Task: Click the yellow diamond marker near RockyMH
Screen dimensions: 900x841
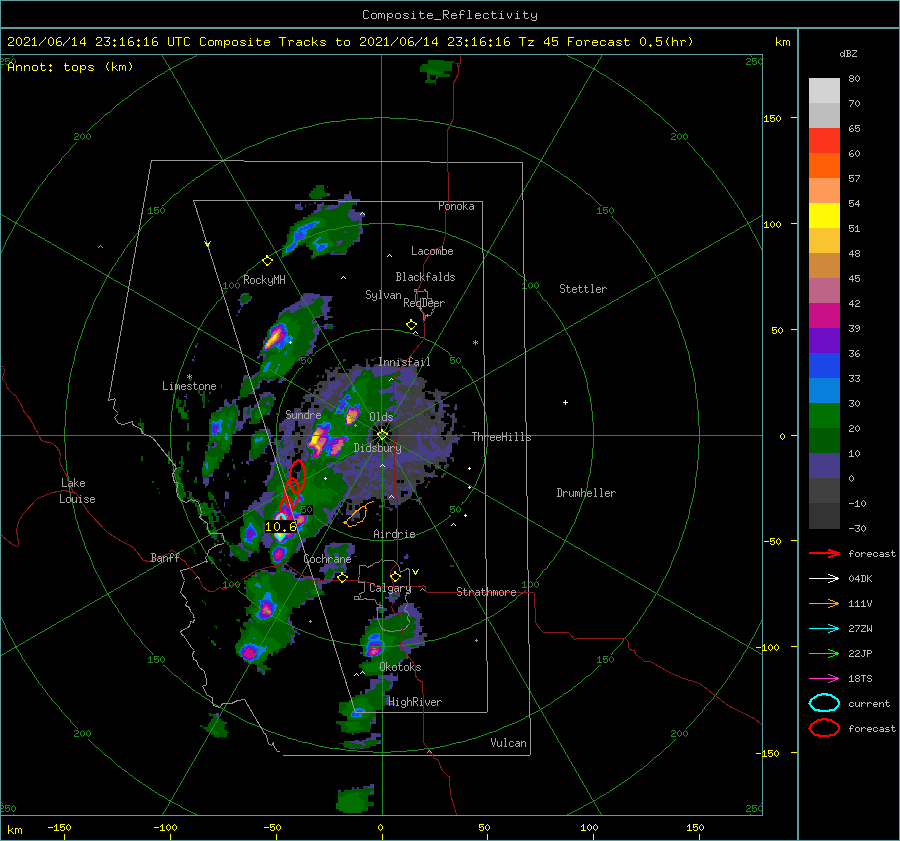Action: [x=267, y=261]
